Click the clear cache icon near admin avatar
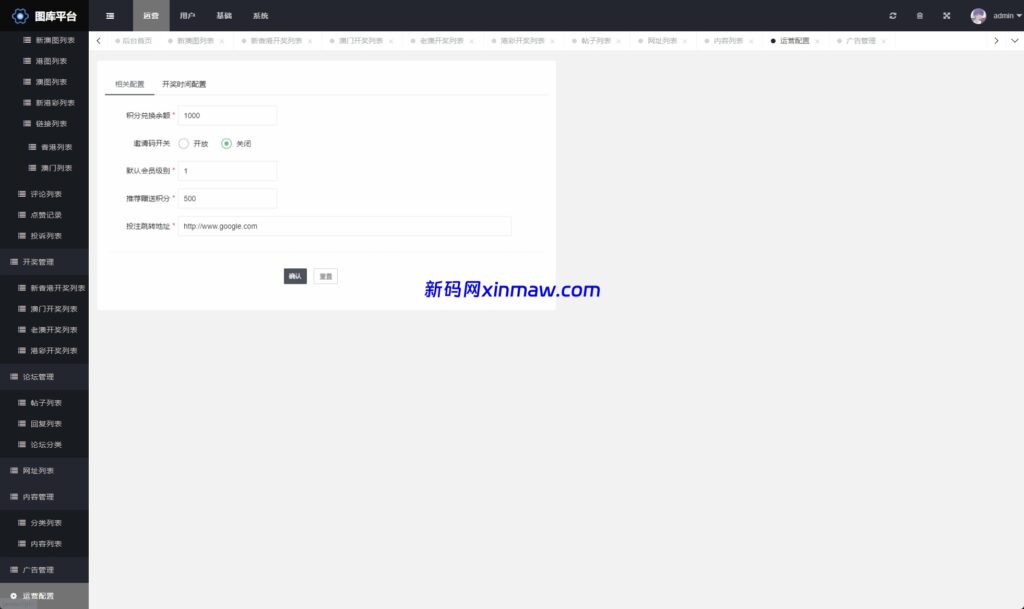1024x609 pixels. pos(919,15)
